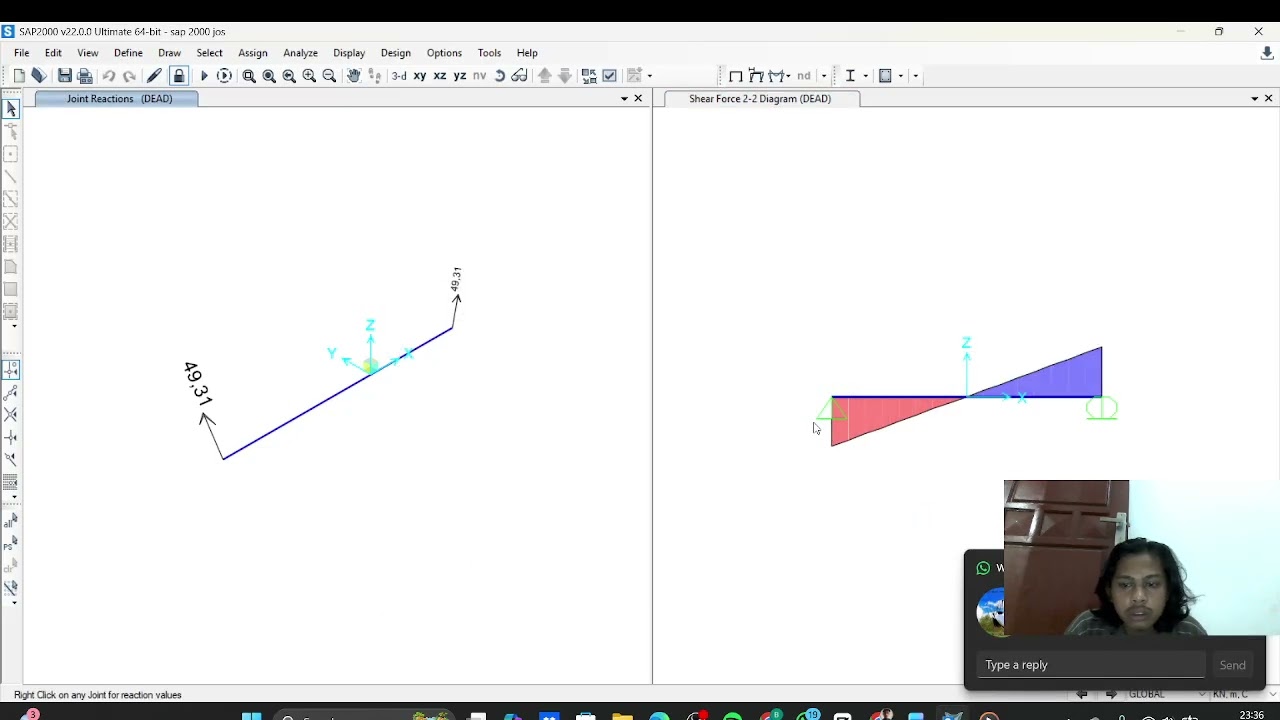Click the system download arrow icon top right
The width and height of the screenshot is (1280, 720).
click(x=1267, y=53)
